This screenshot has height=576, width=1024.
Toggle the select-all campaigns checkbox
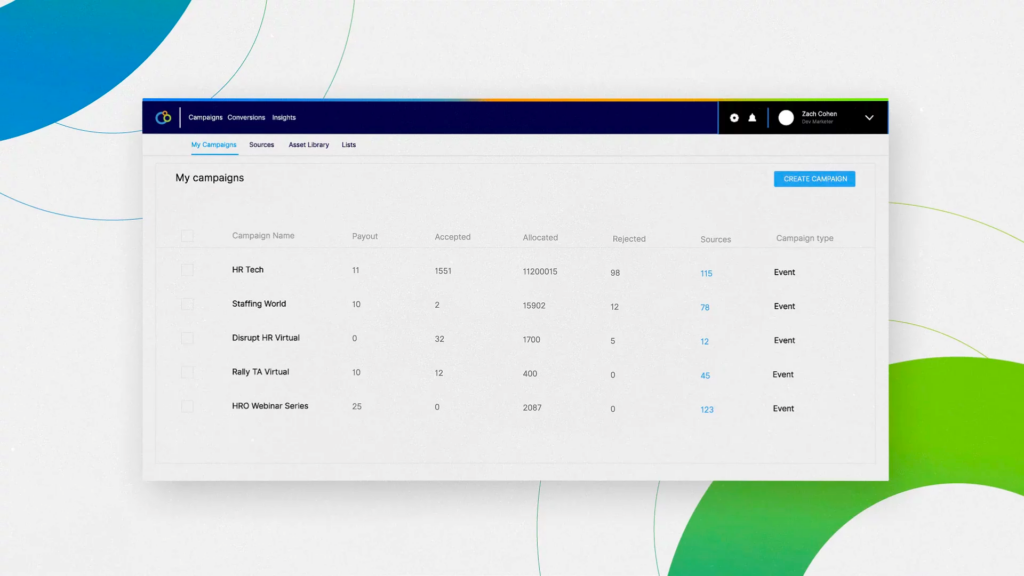pyautogui.click(x=187, y=236)
